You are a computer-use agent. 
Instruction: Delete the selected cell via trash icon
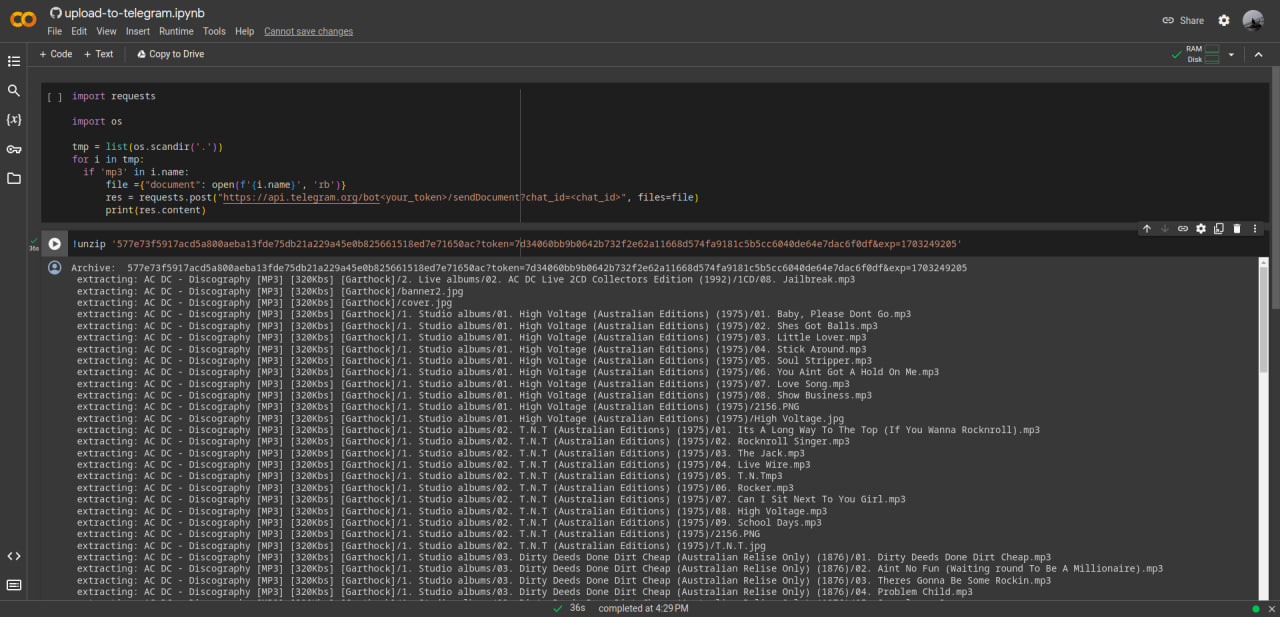pos(1237,229)
